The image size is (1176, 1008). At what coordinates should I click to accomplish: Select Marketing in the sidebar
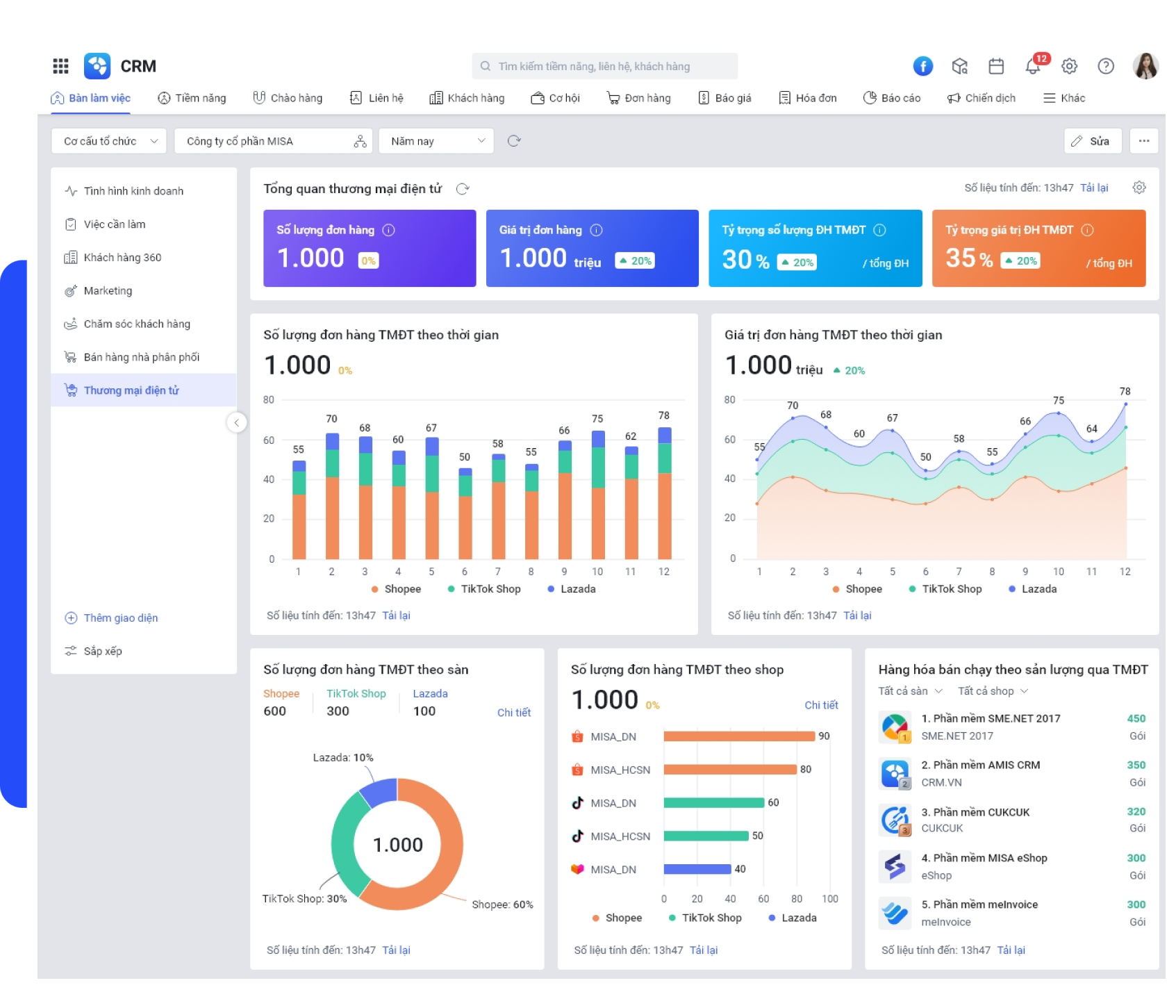pyautogui.click(x=108, y=290)
